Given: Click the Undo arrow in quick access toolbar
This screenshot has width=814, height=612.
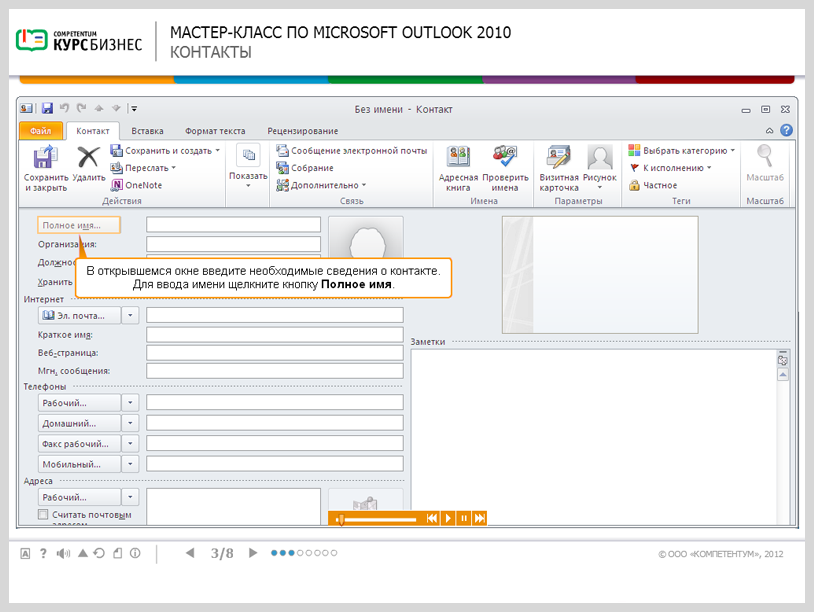Looking at the screenshot, I should pyautogui.click(x=64, y=108).
